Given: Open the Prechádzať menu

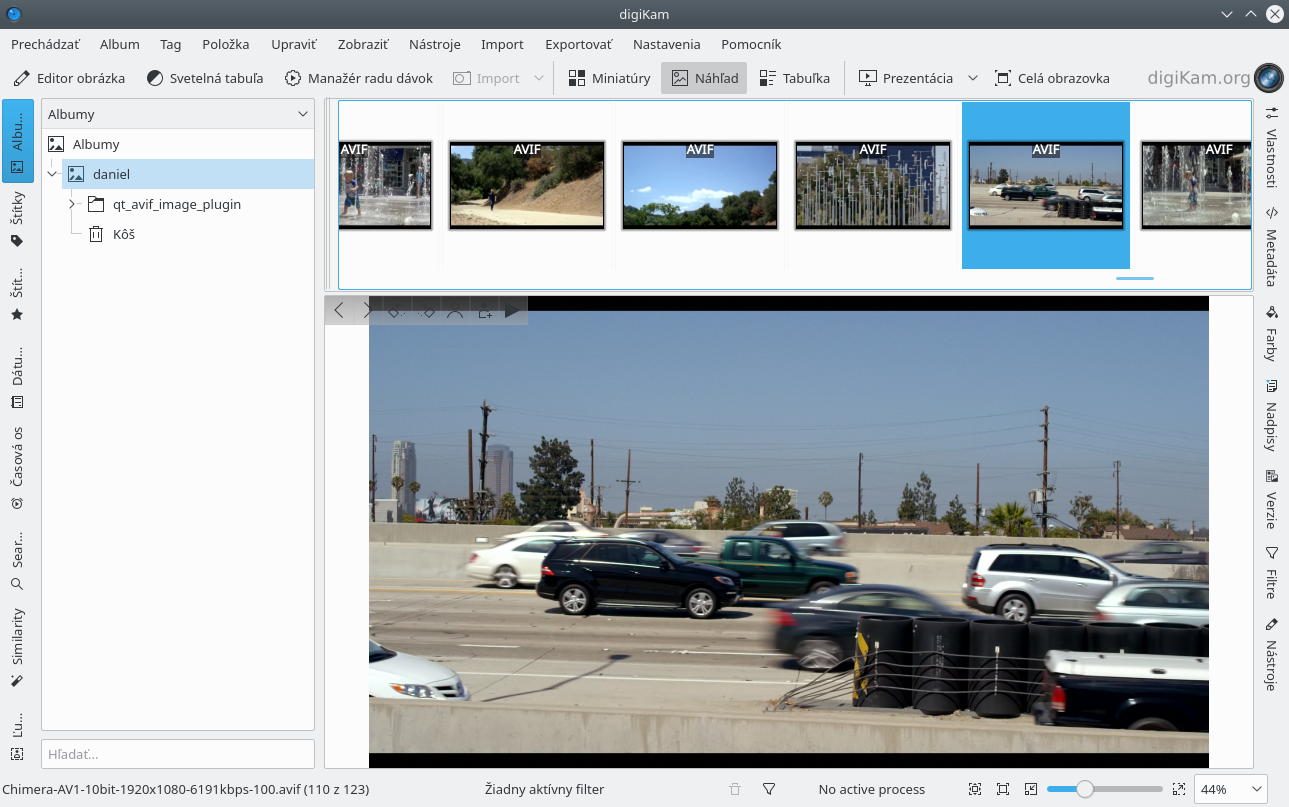Looking at the screenshot, I should [45, 44].
